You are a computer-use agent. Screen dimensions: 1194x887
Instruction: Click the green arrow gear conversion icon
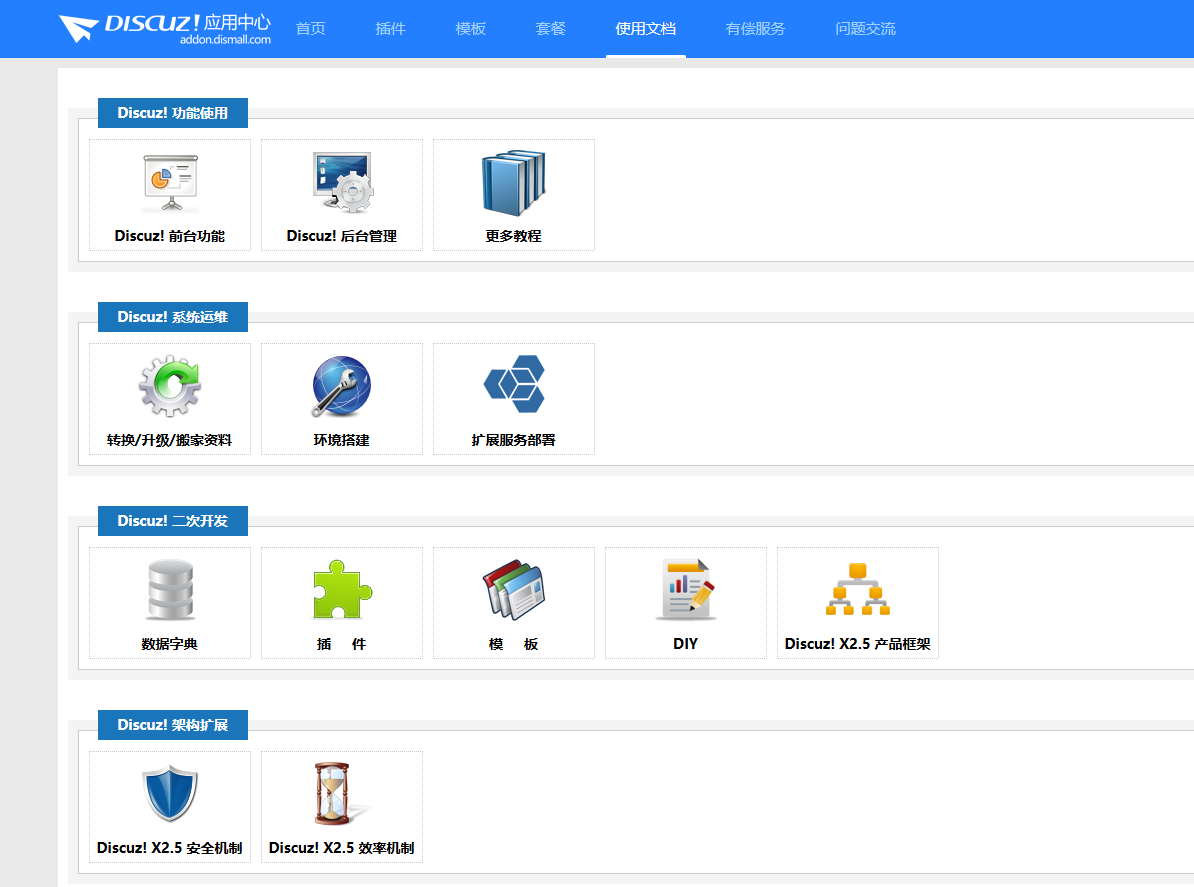170,386
